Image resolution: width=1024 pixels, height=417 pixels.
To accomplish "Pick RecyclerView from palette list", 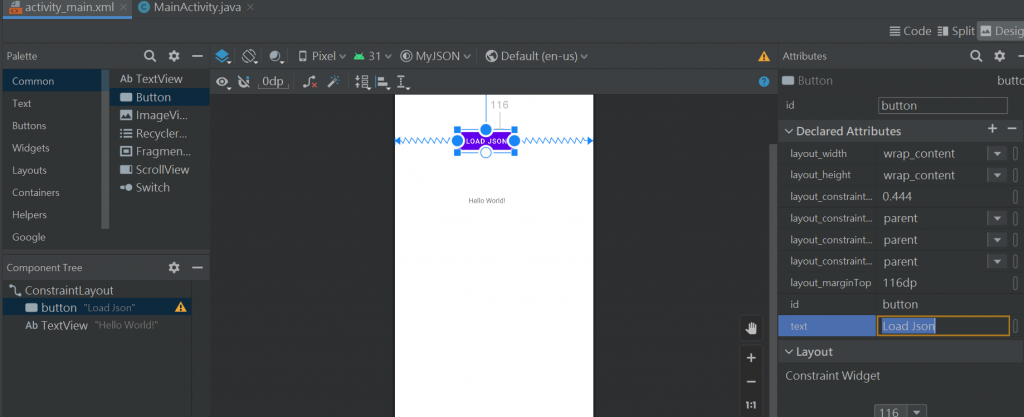I will point(159,133).
